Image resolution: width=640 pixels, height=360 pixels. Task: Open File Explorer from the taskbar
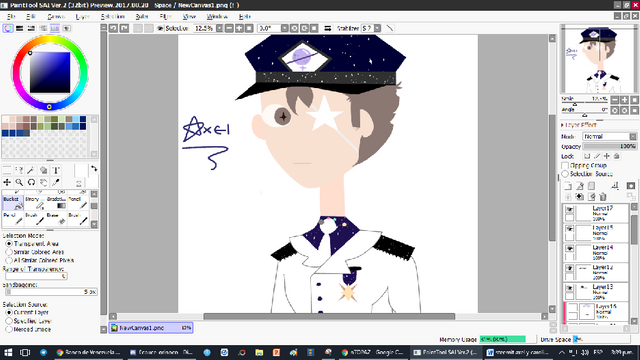(259, 352)
